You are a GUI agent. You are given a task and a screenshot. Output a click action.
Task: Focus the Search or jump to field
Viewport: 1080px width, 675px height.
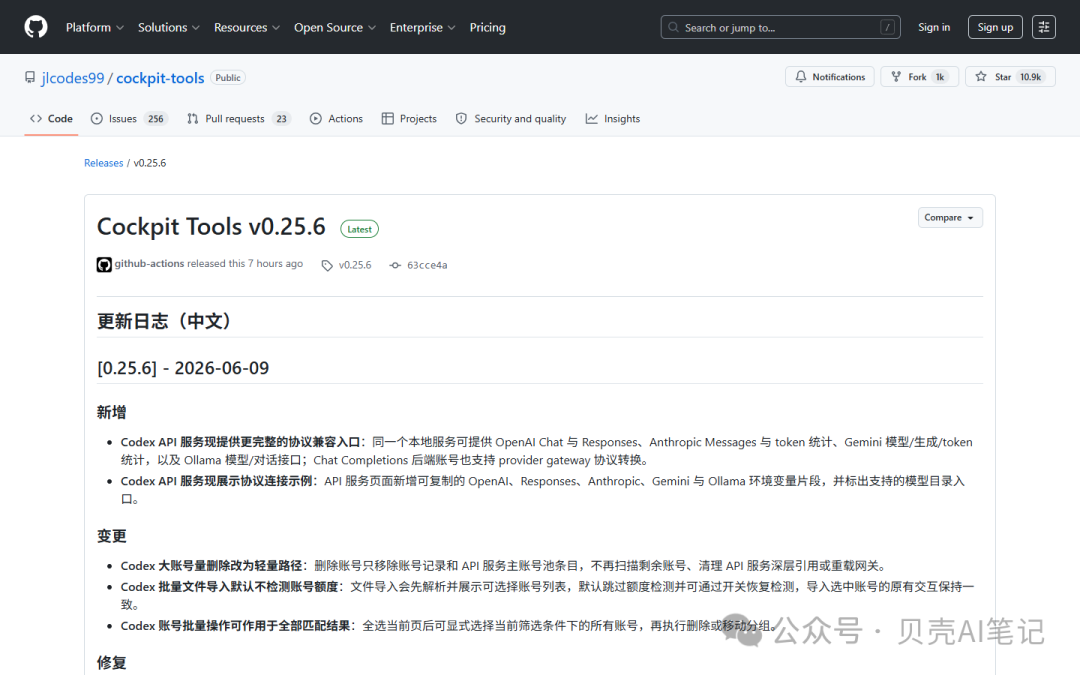click(780, 28)
